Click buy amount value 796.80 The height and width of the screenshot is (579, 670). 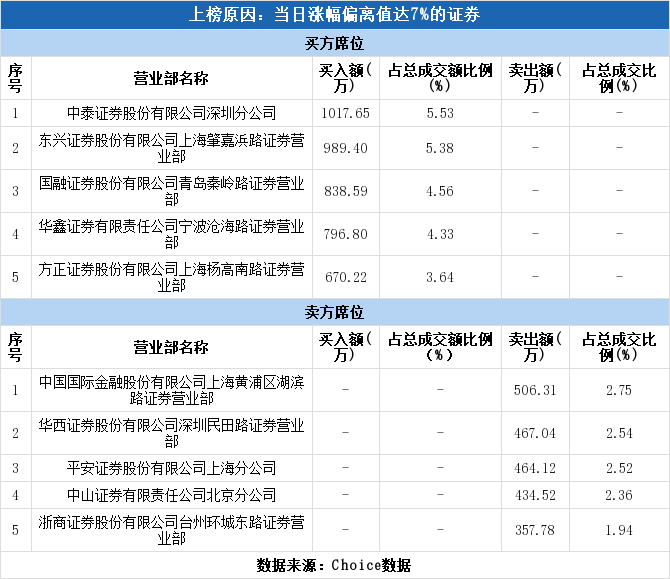[x=345, y=234]
